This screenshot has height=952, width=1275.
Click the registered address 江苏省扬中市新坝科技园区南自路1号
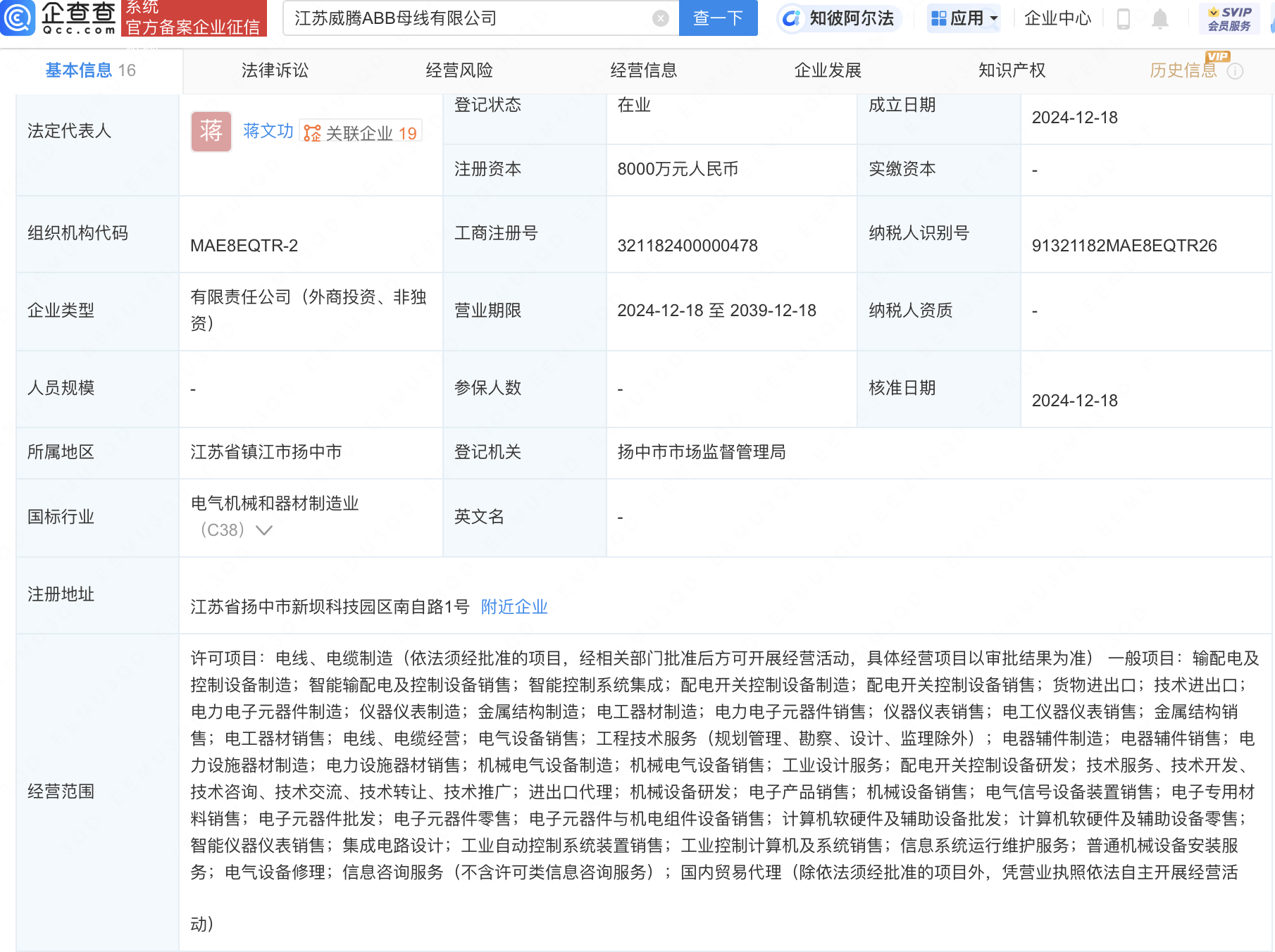pyautogui.click(x=330, y=607)
